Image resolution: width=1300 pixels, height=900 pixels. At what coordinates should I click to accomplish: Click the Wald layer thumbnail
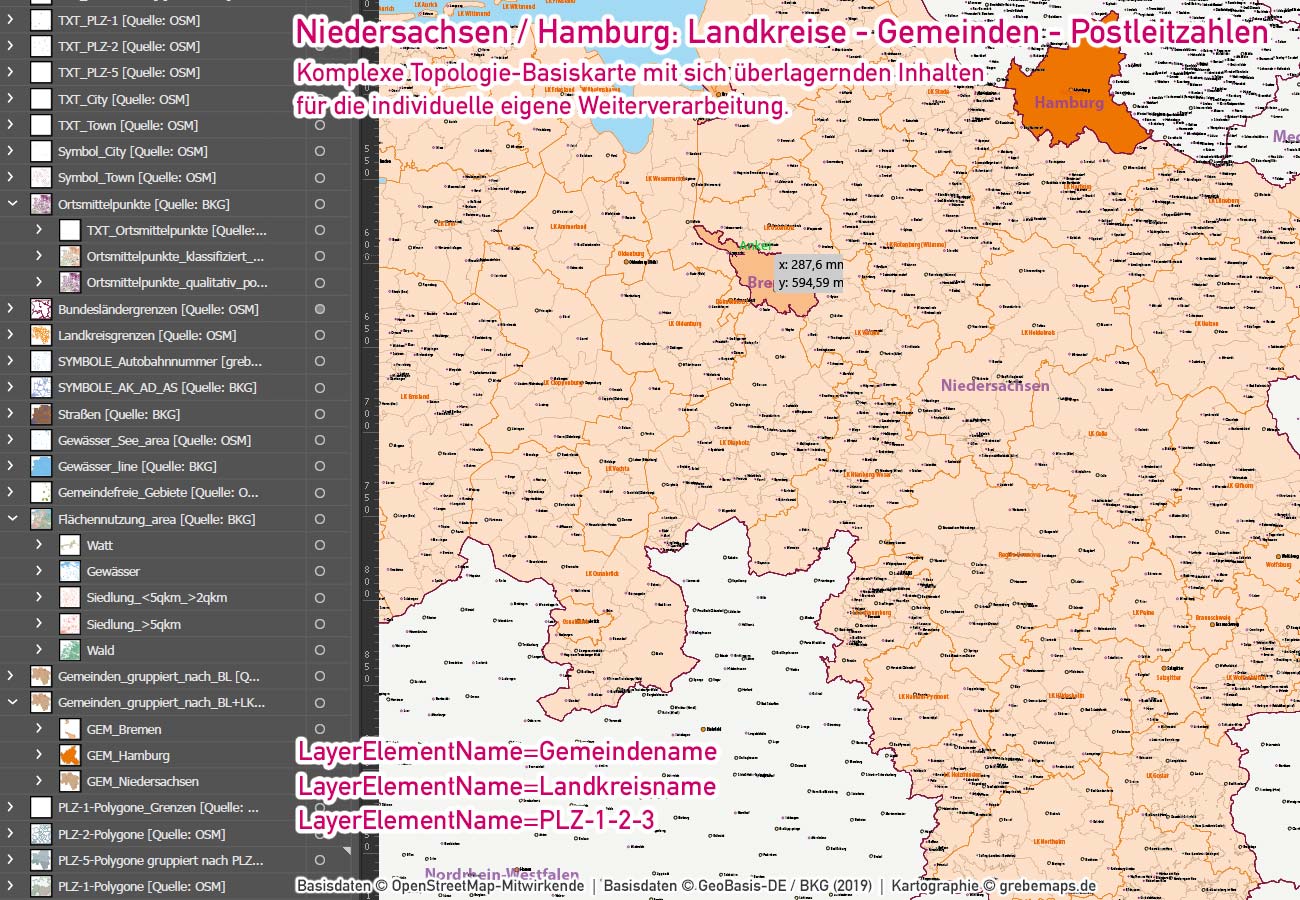click(68, 649)
